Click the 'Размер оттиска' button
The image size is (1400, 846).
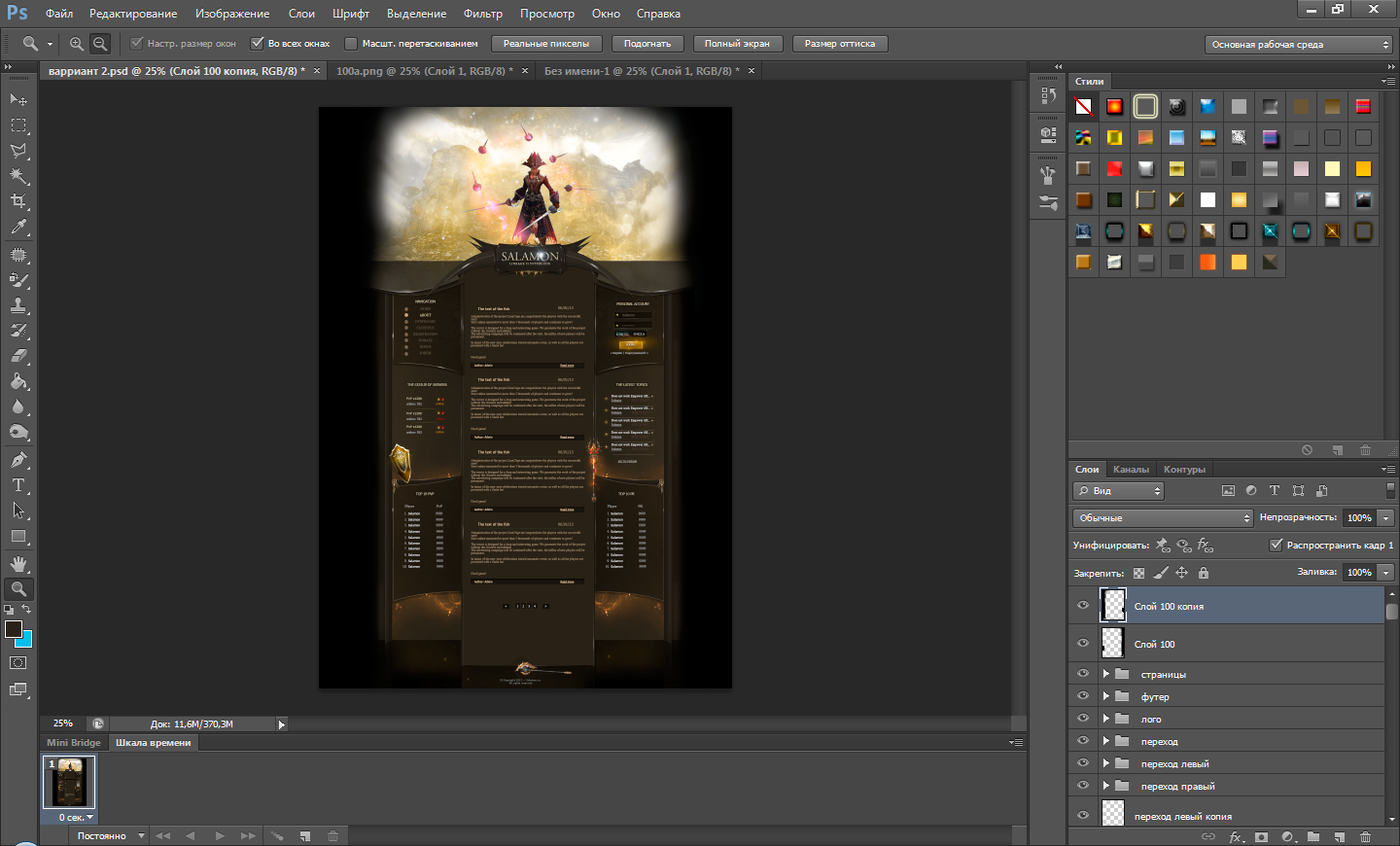[840, 44]
